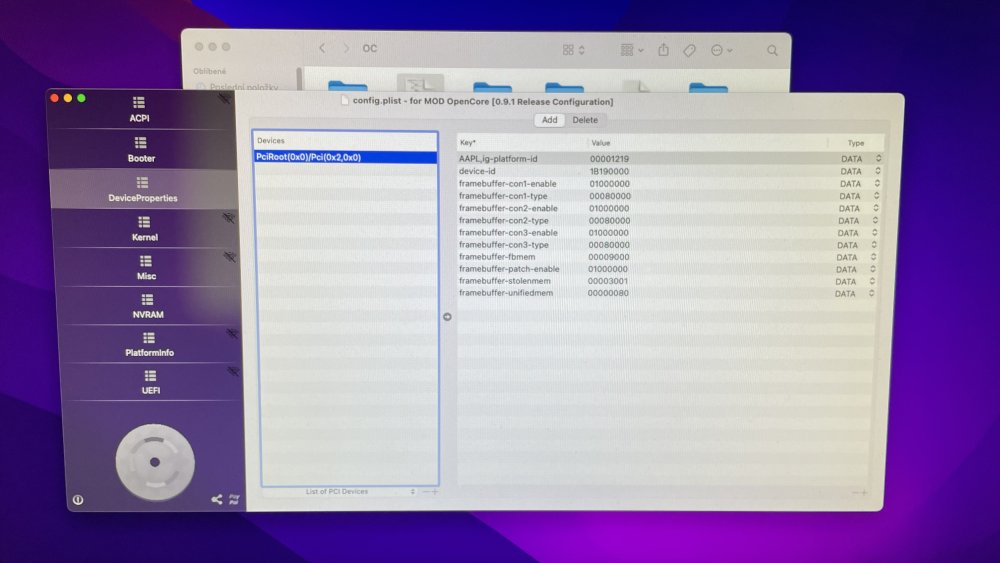Click the Type column header
The width and height of the screenshot is (1000, 563).
point(856,143)
